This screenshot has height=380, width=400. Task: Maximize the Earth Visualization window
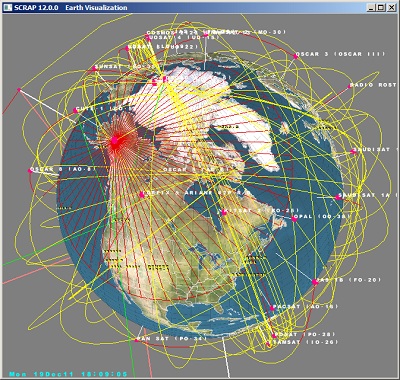pyautogui.click(x=381, y=7)
